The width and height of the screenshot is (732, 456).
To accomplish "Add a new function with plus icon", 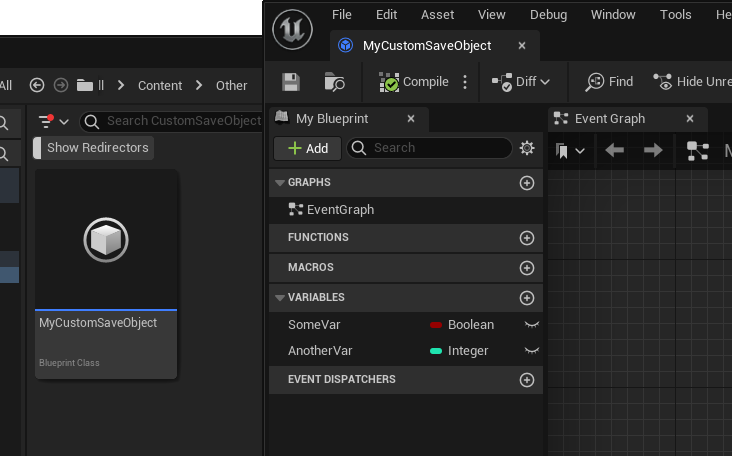I will coord(527,238).
